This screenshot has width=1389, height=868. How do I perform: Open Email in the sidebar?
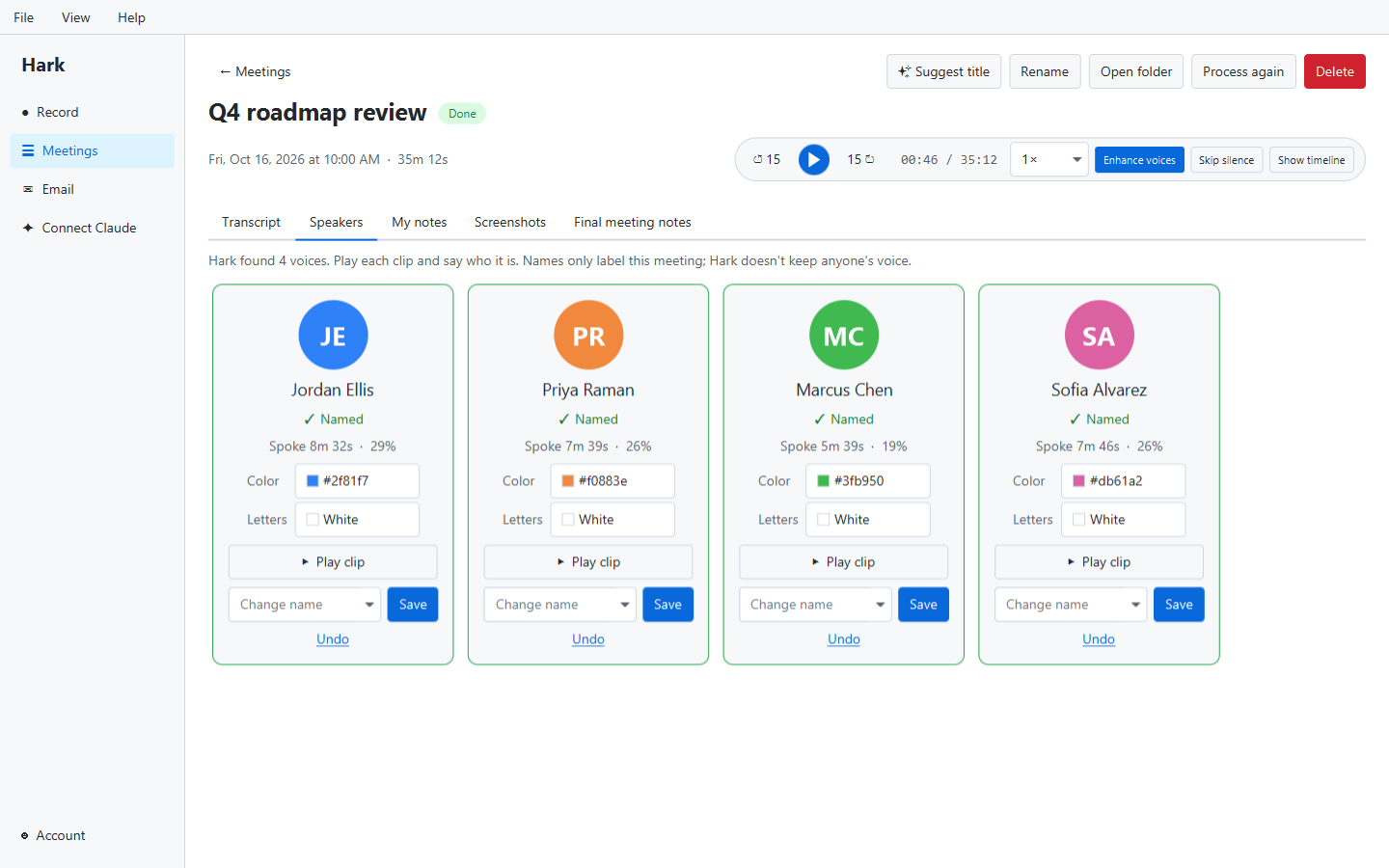(93, 189)
